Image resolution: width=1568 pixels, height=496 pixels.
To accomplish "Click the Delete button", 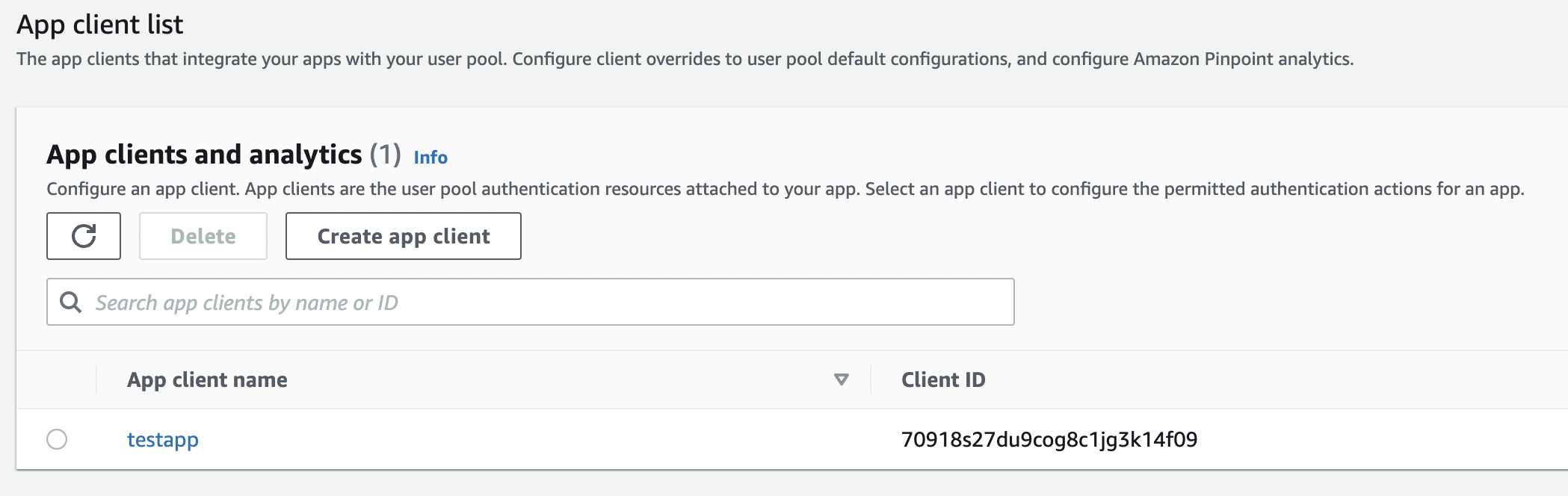I will pos(203,236).
